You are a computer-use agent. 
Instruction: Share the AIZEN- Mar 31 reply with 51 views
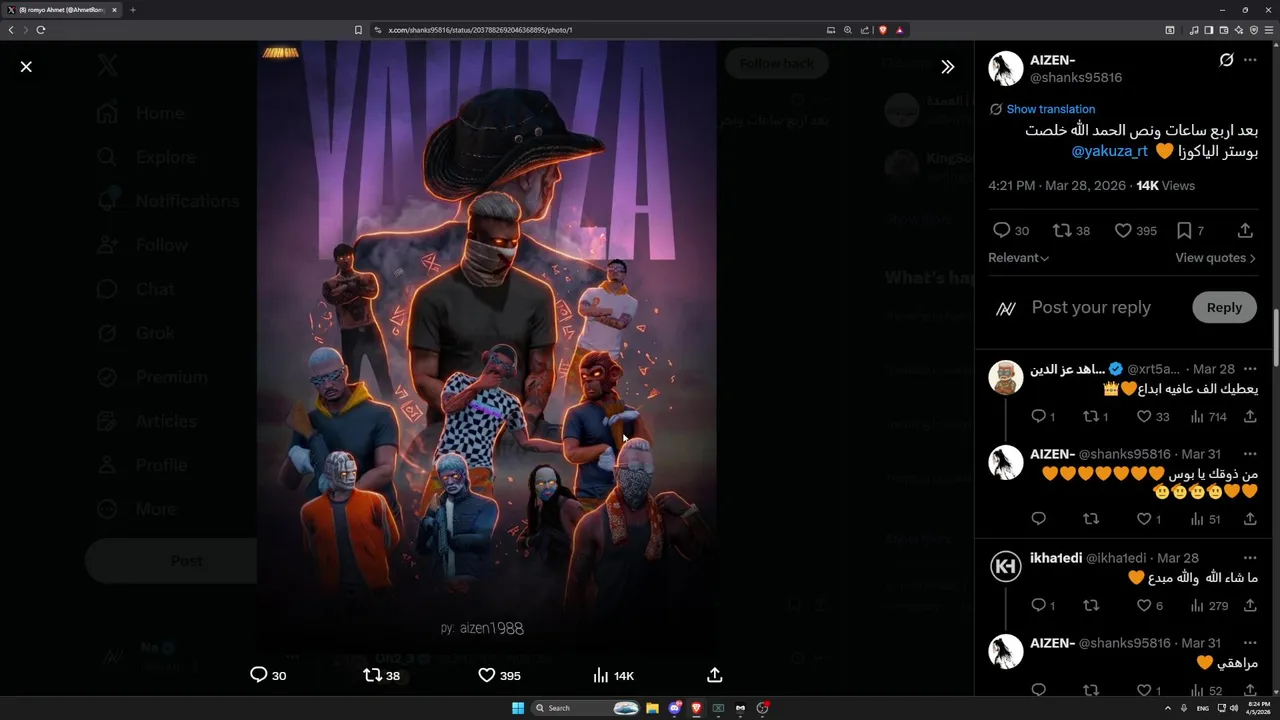click(1250, 519)
